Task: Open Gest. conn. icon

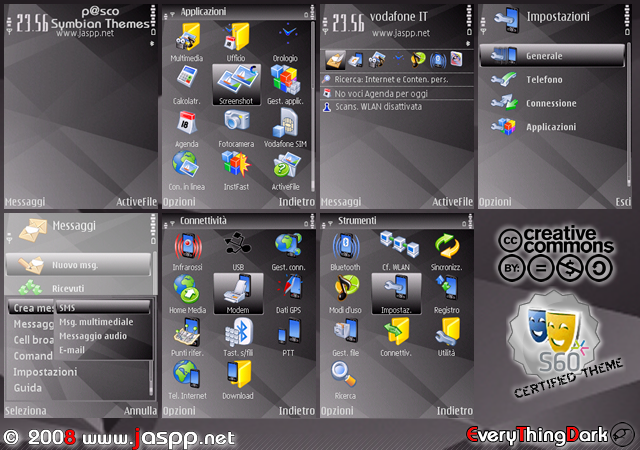Action: click(288, 245)
